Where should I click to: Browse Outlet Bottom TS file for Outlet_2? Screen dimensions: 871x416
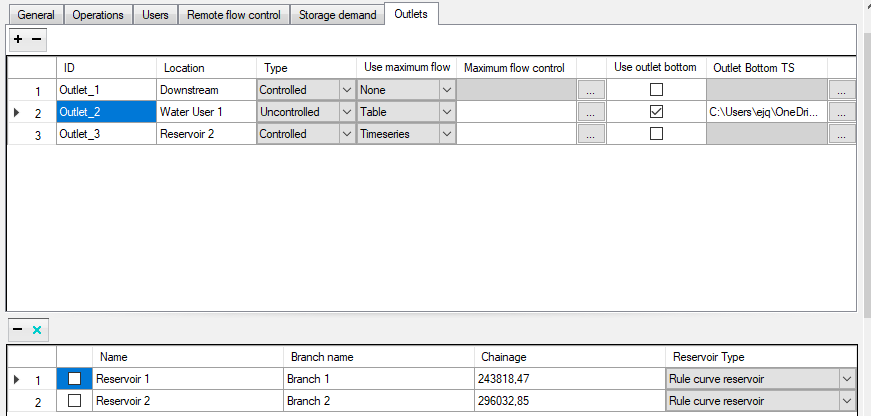(x=842, y=112)
